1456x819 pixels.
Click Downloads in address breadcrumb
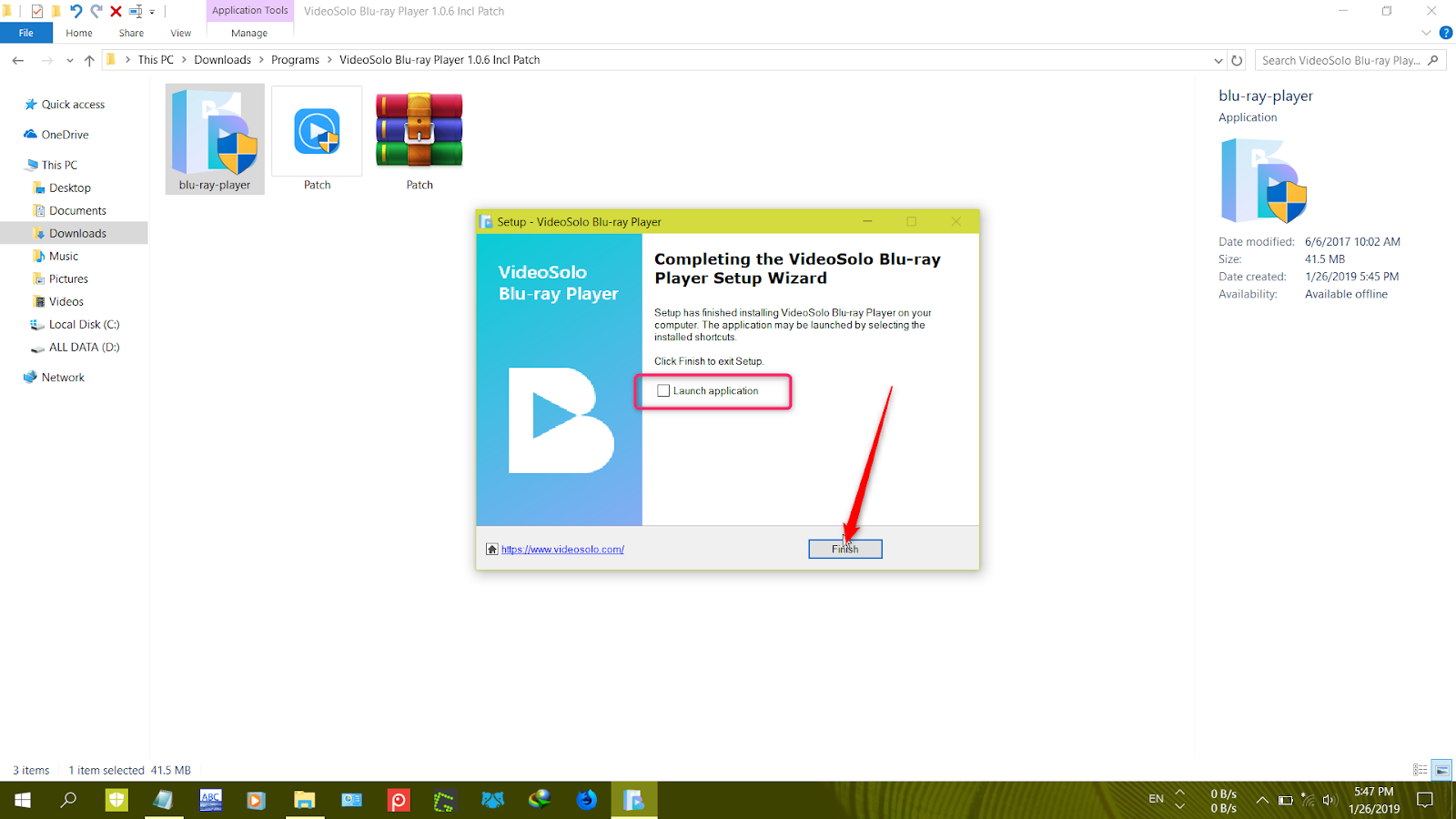tap(222, 60)
